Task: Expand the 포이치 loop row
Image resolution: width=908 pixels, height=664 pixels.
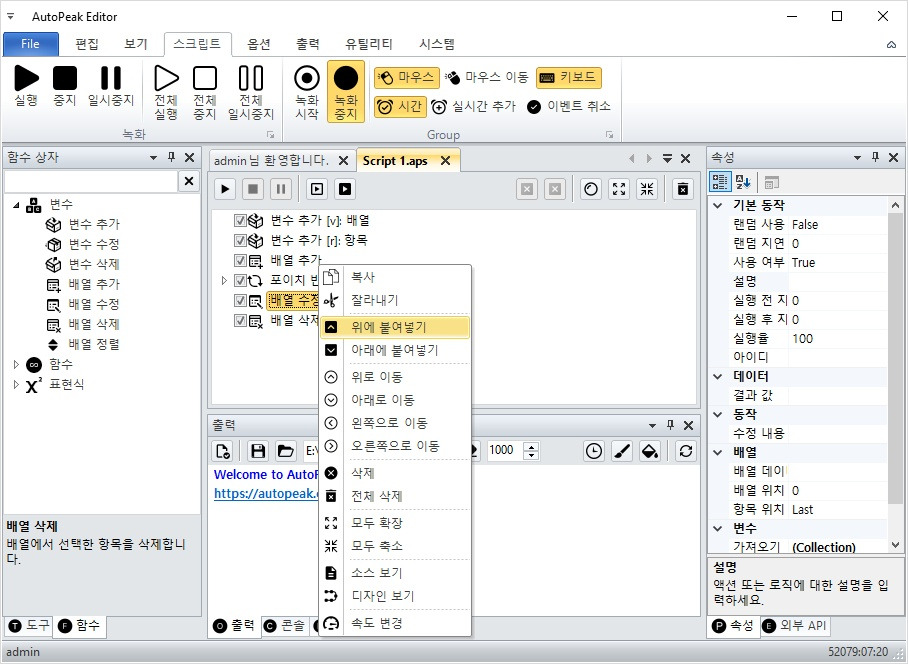Action: click(224, 281)
